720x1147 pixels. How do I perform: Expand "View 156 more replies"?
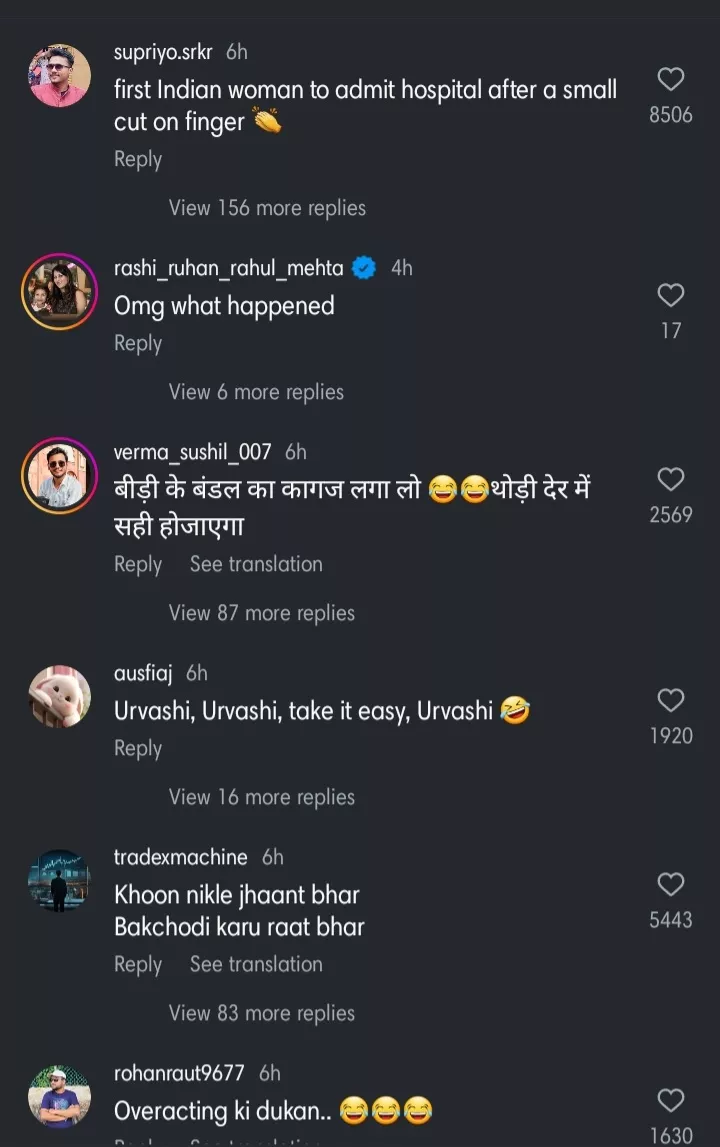(267, 208)
